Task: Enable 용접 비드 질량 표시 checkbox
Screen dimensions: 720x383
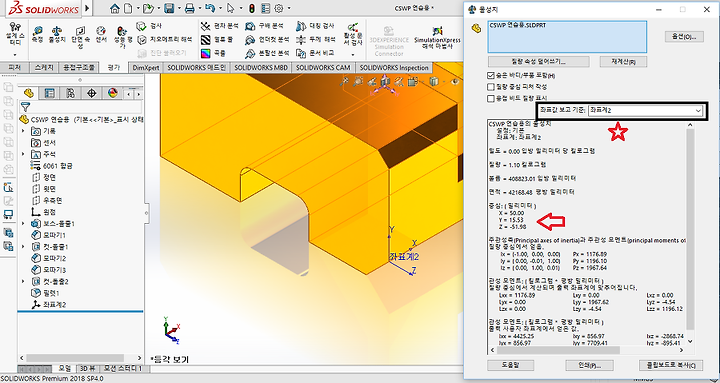Action: pyautogui.click(x=490, y=98)
